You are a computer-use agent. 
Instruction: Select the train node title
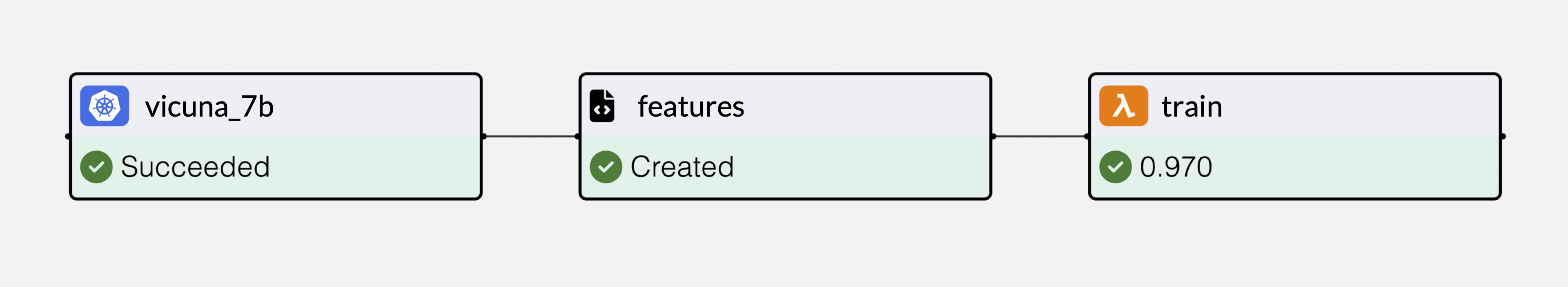coord(1192,106)
